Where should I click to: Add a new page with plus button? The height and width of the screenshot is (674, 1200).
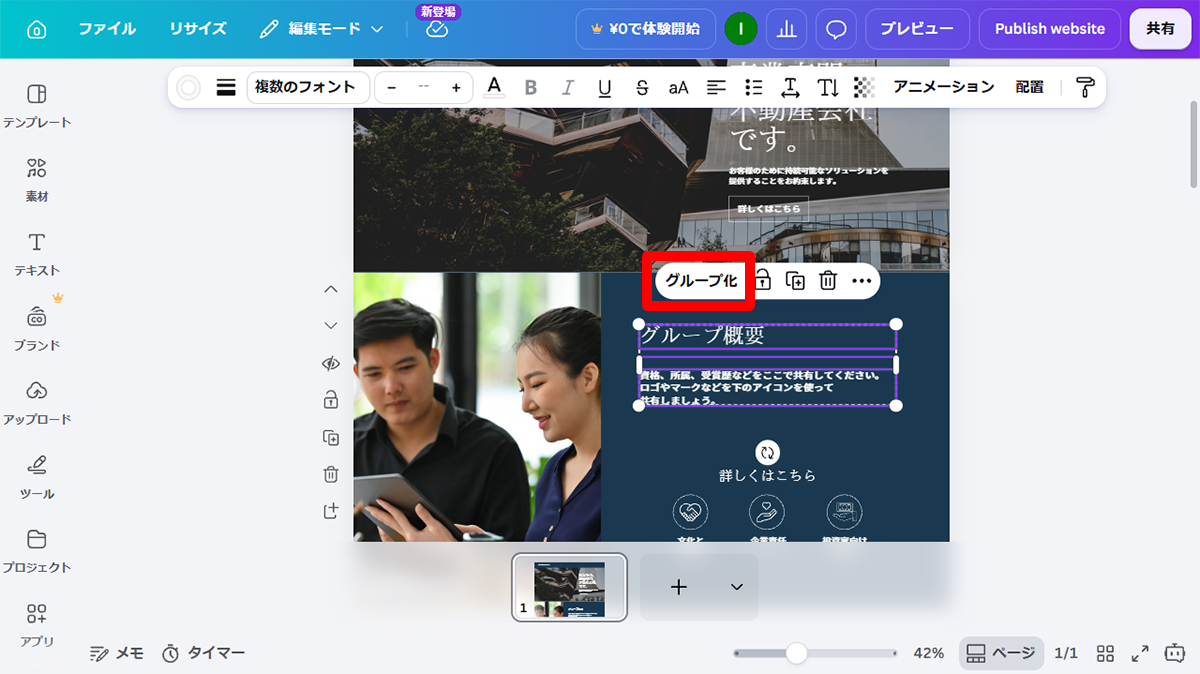[678, 587]
